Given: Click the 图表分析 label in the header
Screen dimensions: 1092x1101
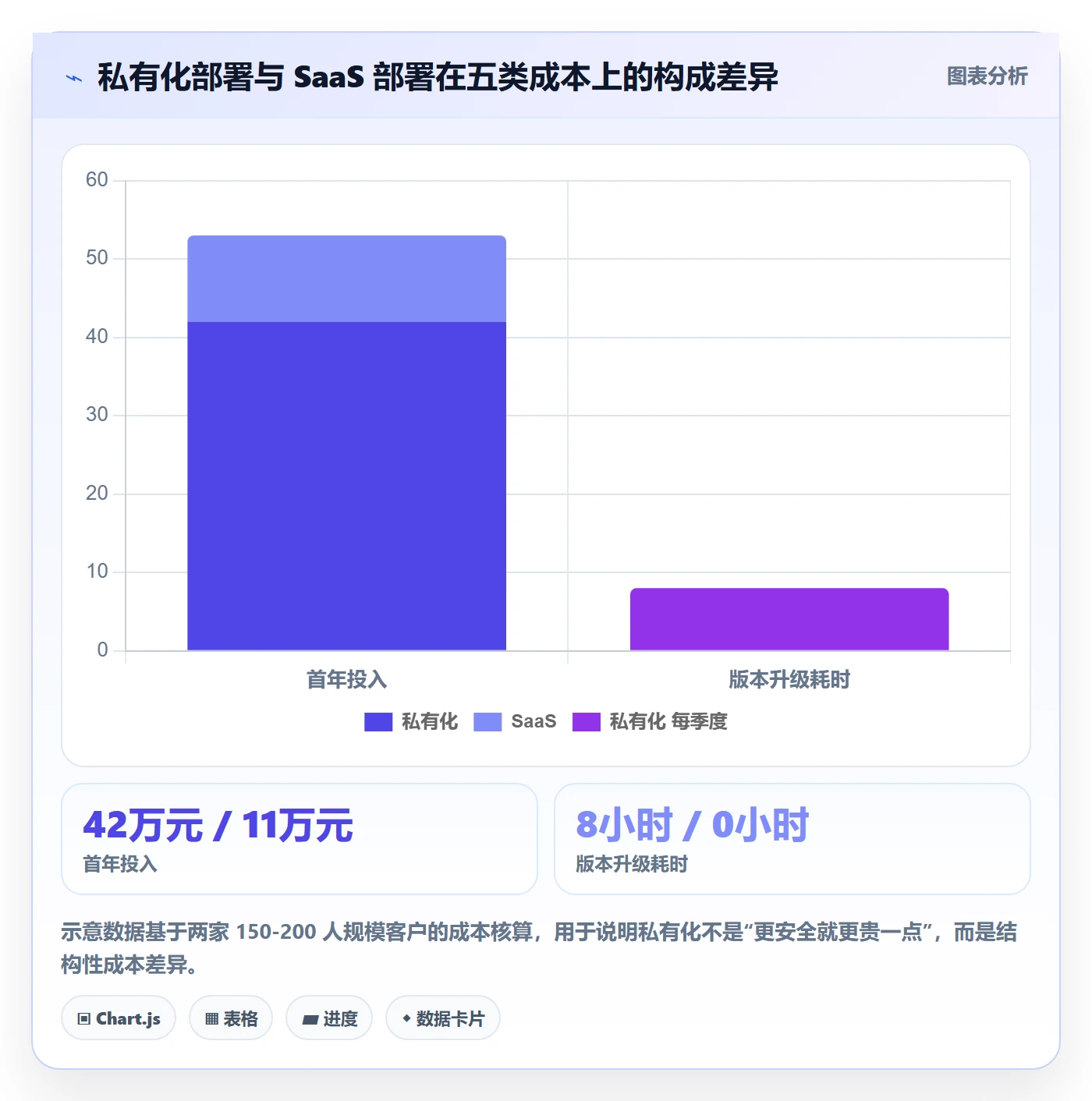Looking at the screenshot, I should [x=987, y=76].
